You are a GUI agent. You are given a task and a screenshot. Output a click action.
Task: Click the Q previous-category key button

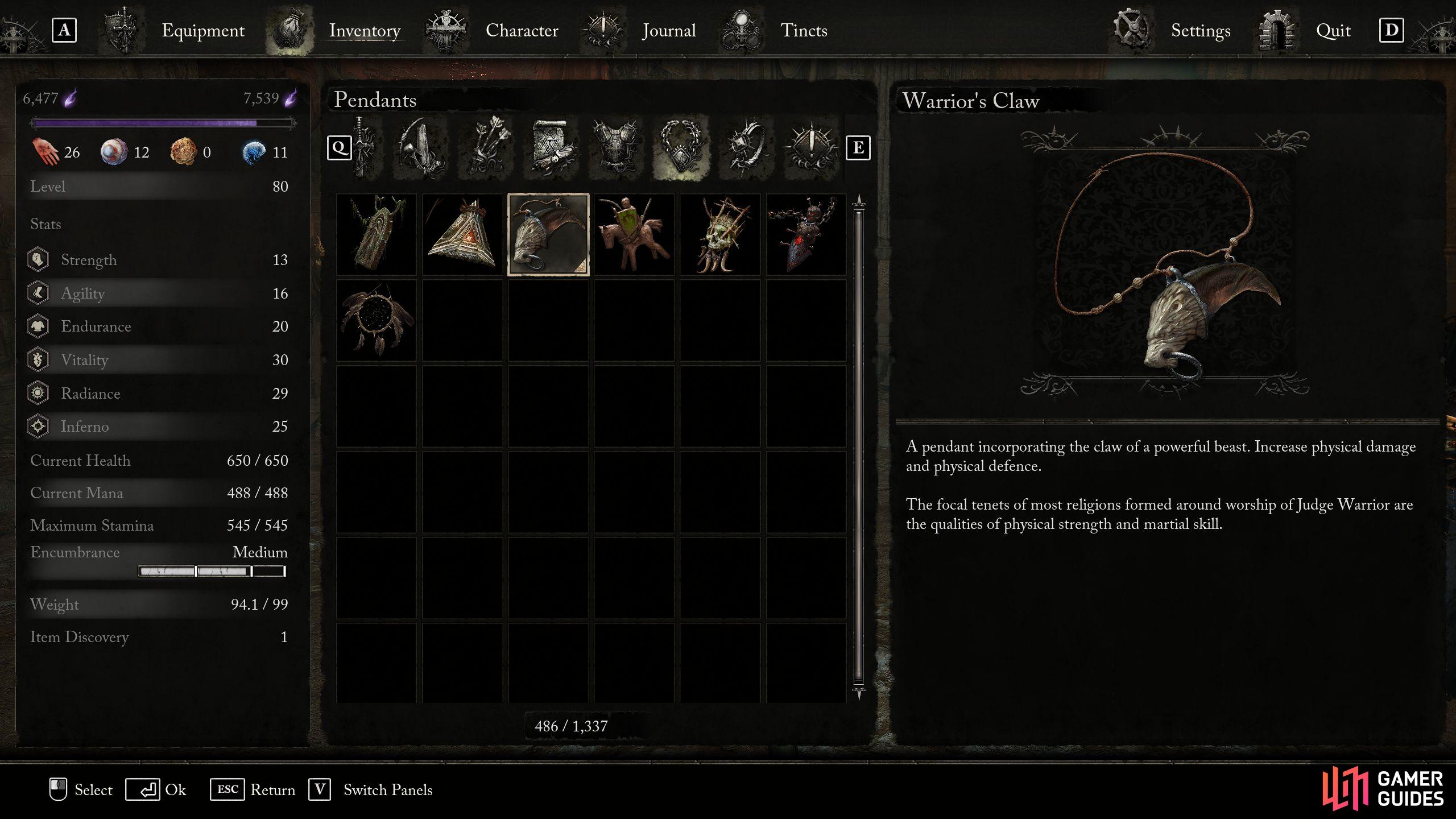(340, 148)
